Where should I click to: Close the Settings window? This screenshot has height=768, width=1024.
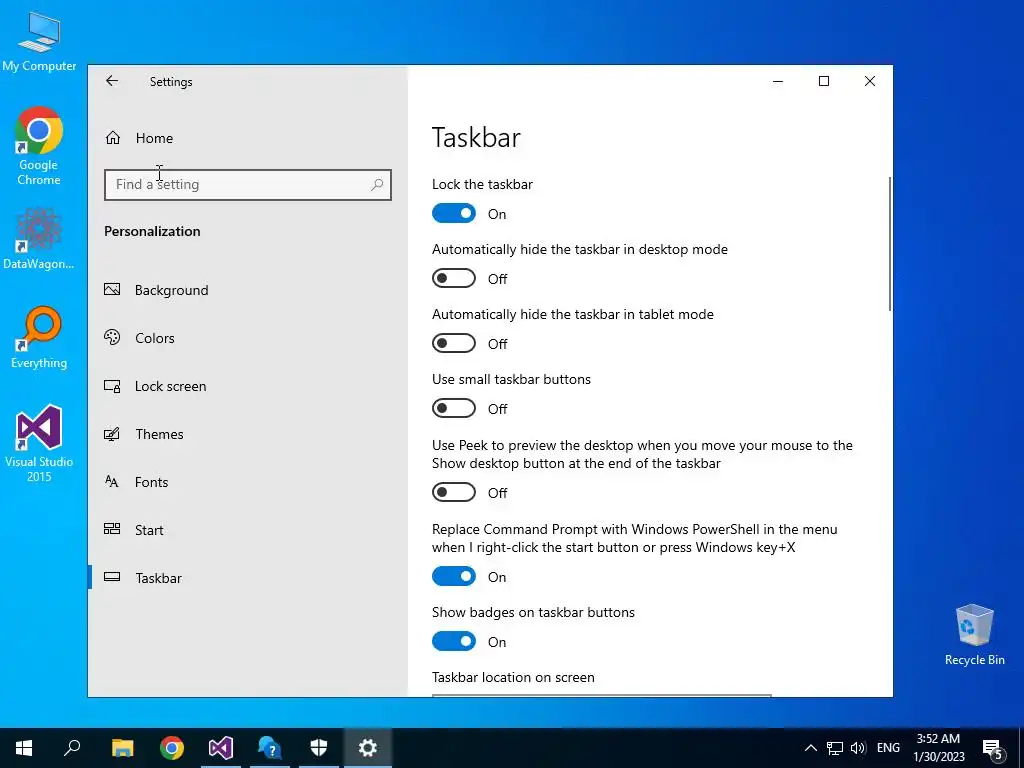870,81
